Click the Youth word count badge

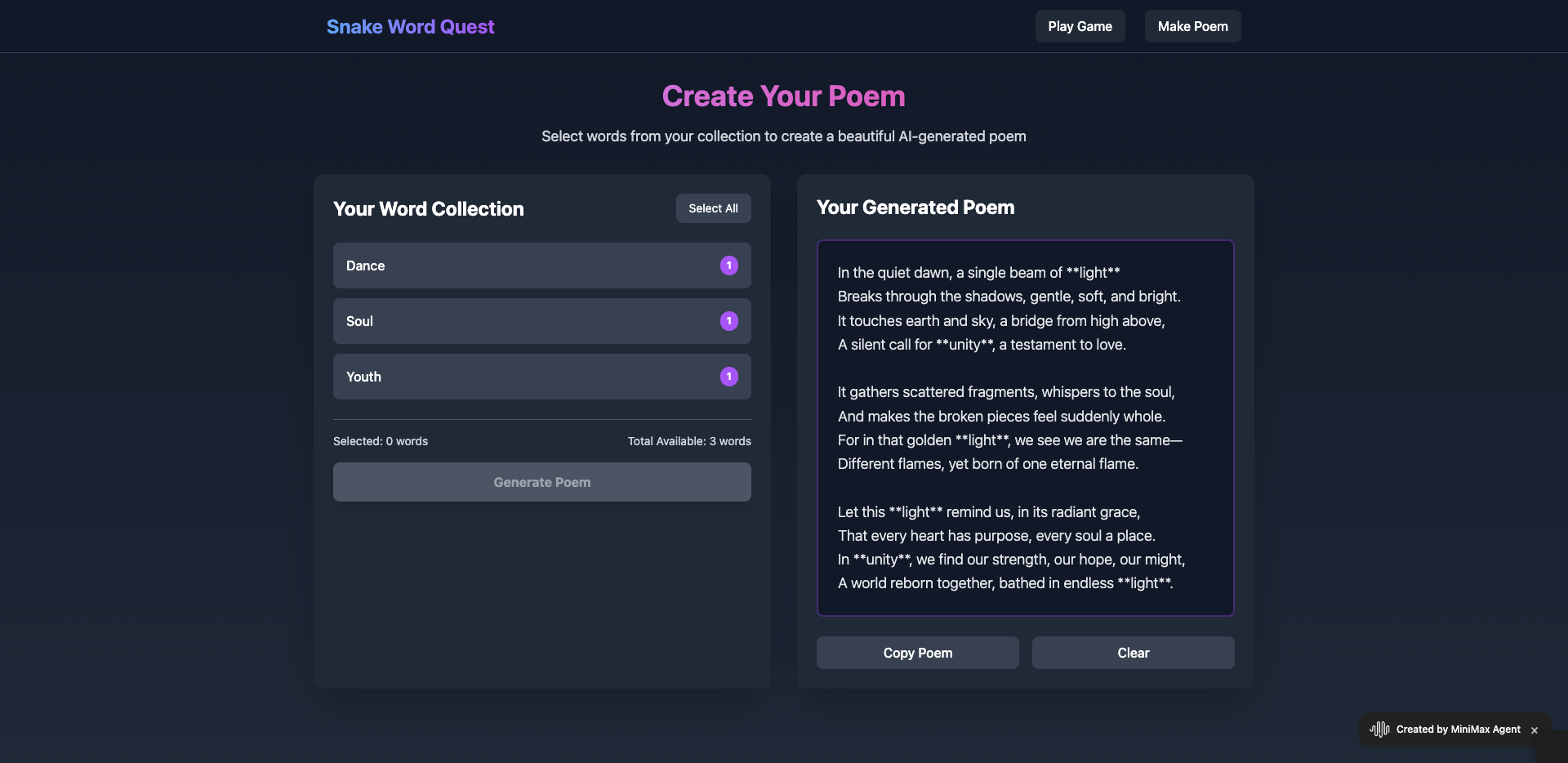point(728,377)
